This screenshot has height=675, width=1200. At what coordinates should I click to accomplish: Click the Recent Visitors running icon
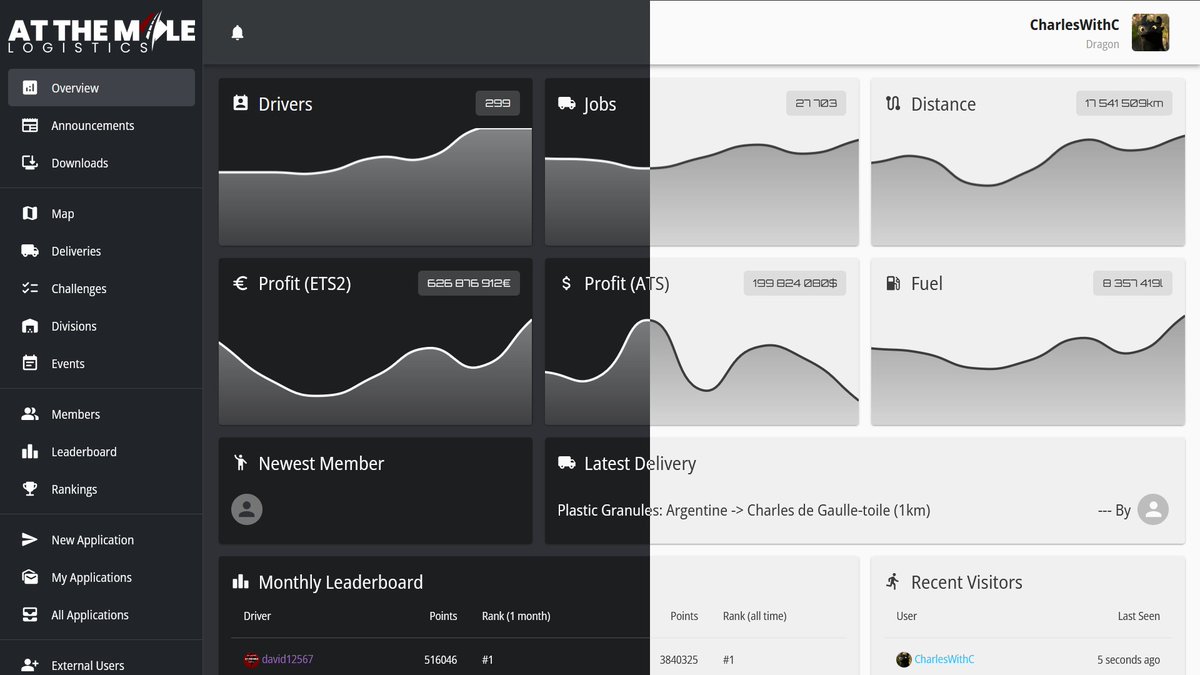[x=893, y=581]
